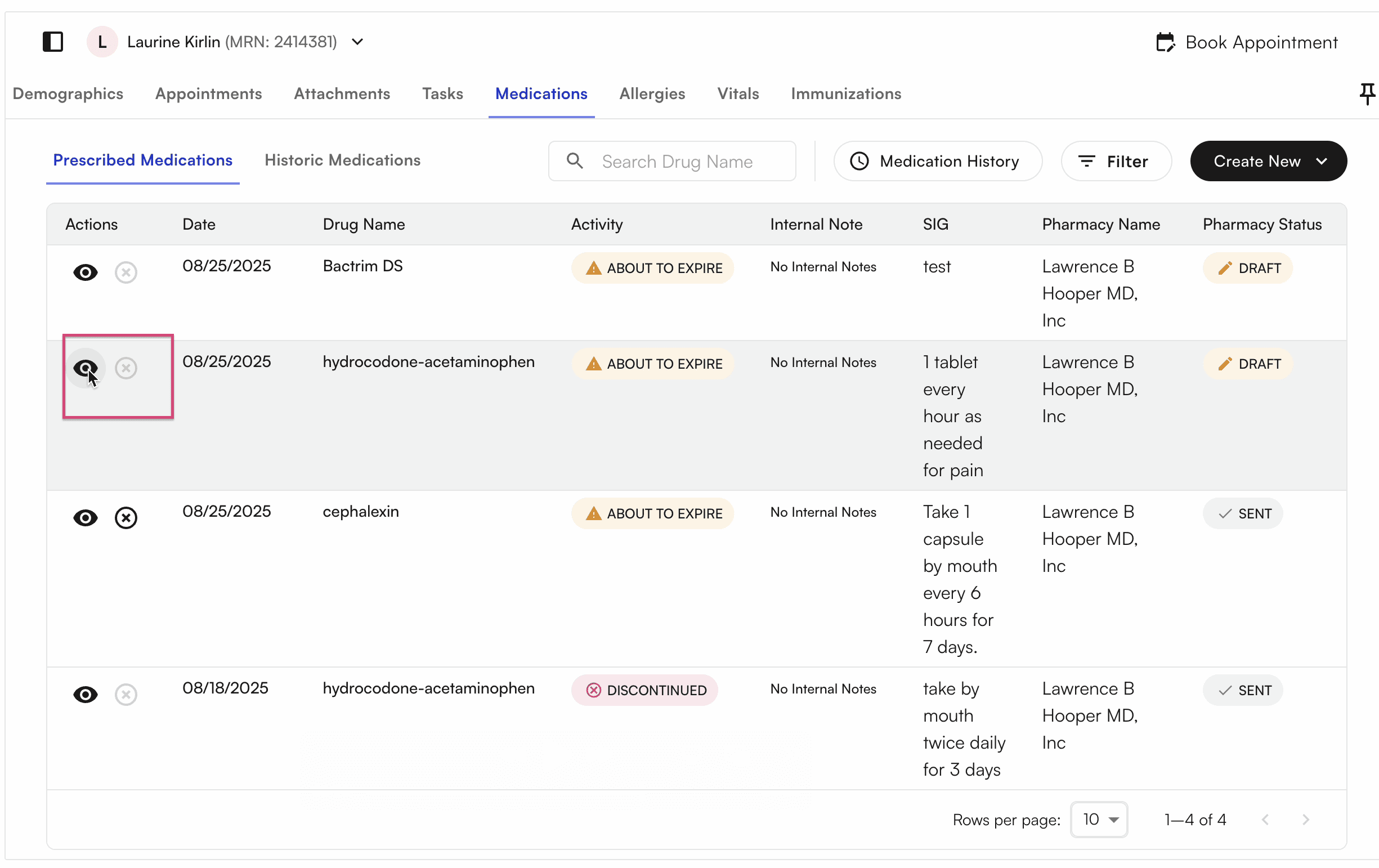Open Medication History
Screen dimensions: 1379x868
[x=937, y=161]
